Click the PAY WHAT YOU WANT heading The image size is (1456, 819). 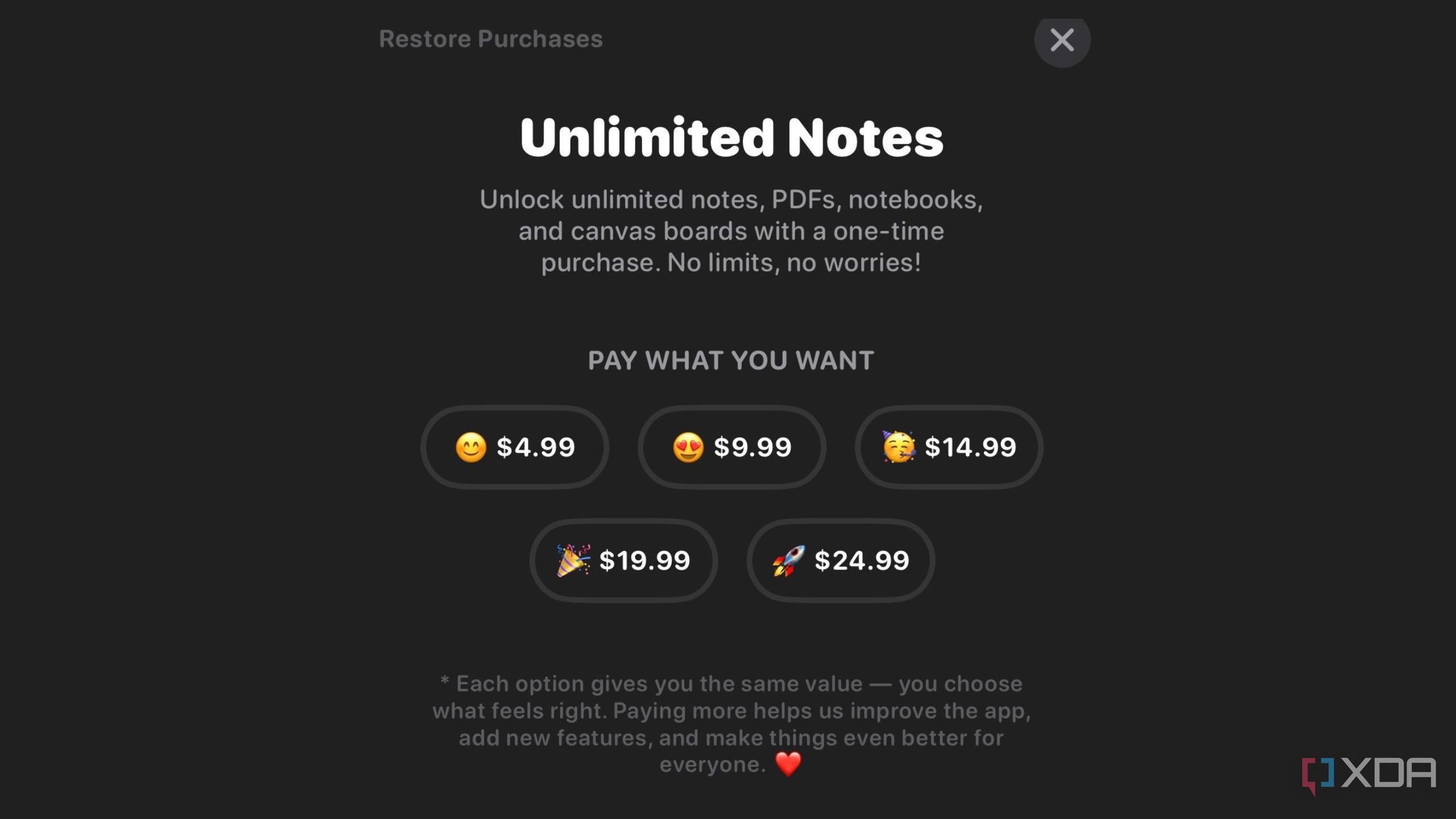(x=731, y=359)
